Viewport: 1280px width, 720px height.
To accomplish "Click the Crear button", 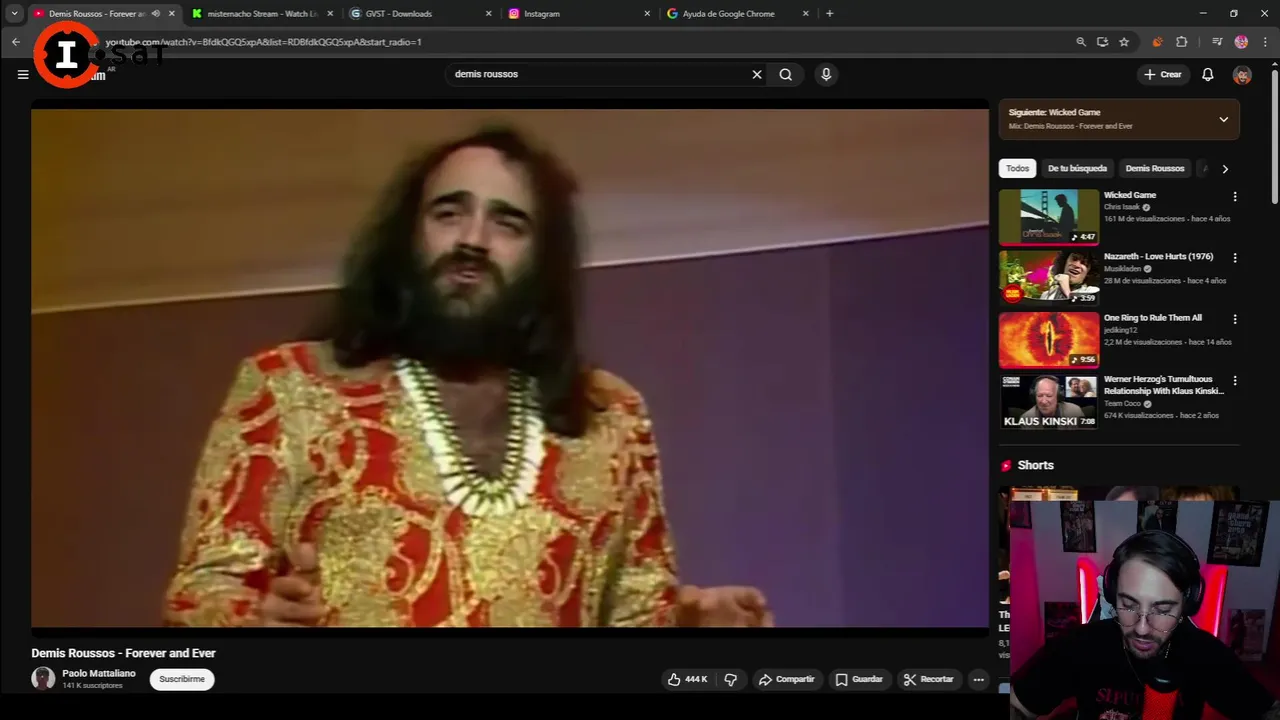I will click(1163, 74).
